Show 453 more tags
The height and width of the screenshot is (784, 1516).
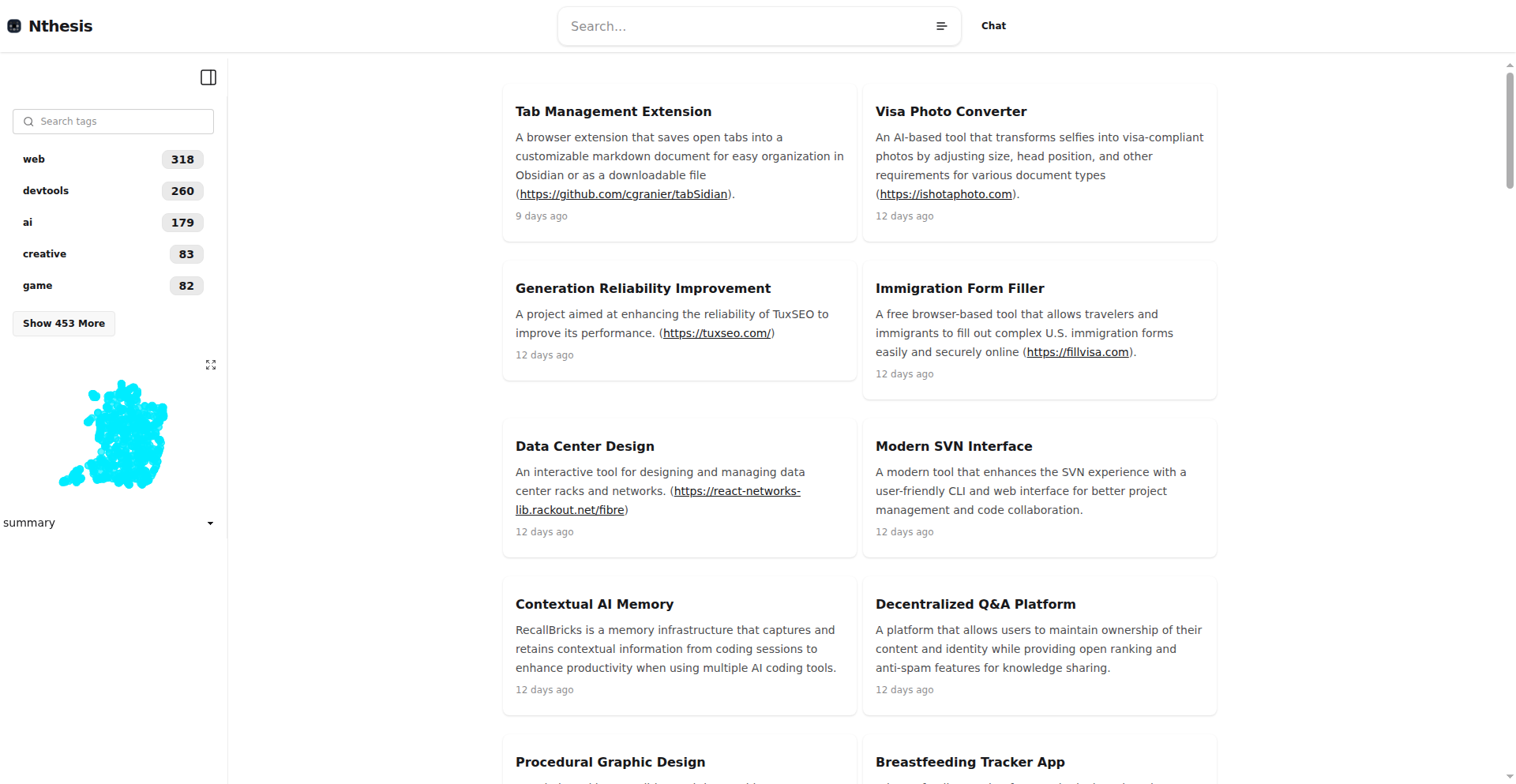pos(64,324)
